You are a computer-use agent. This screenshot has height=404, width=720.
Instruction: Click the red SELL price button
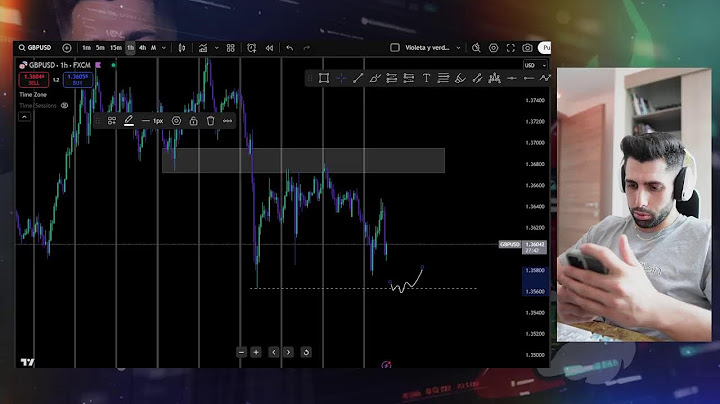click(34, 80)
